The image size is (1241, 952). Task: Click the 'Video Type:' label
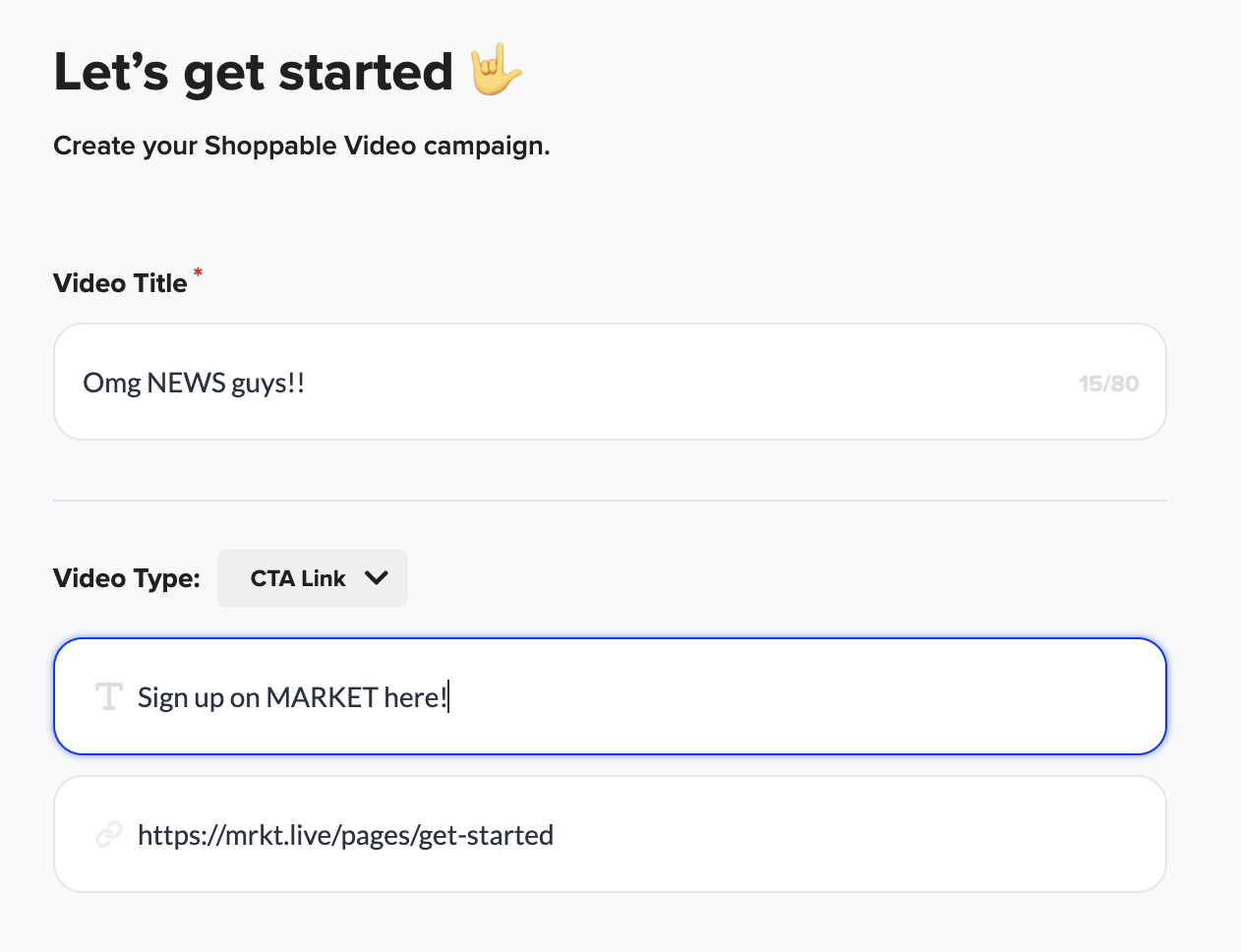click(x=126, y=578)
